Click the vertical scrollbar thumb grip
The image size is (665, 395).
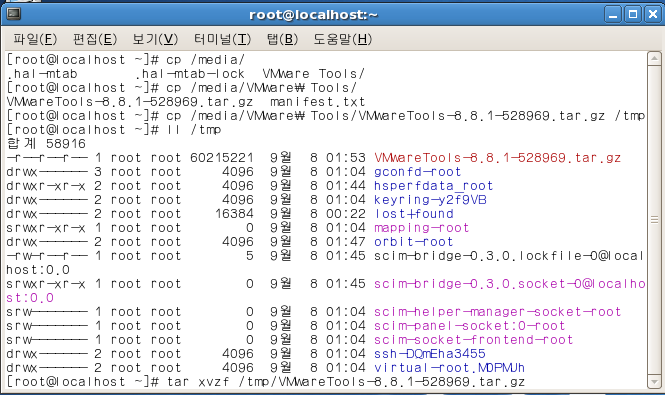(654, 219)
